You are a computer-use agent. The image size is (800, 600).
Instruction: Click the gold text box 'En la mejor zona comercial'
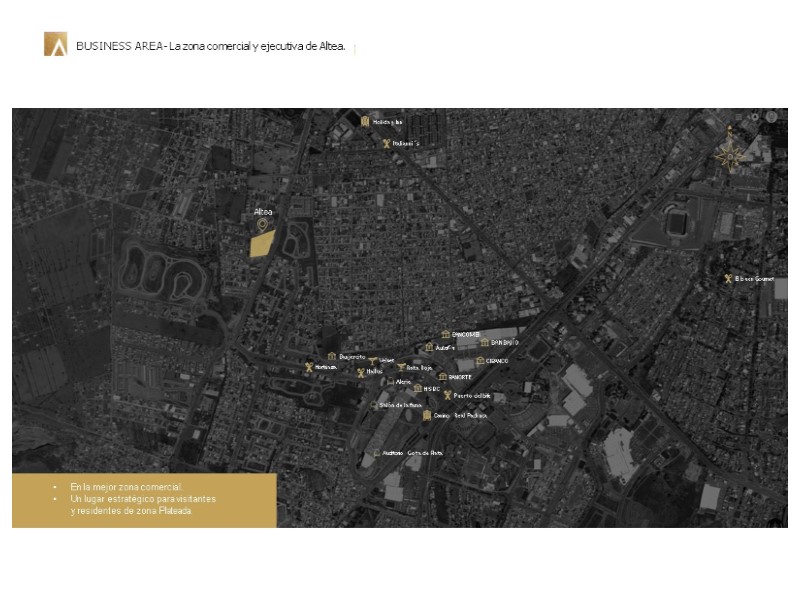pyautogui.click(x=144, y=498)
